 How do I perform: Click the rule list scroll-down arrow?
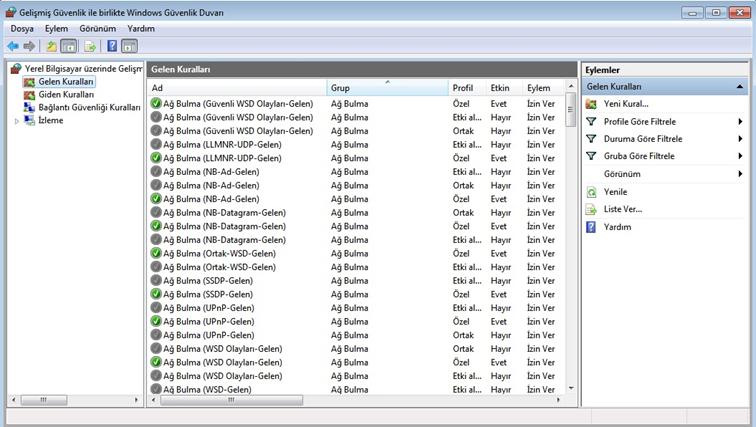(x=571, y=388)
